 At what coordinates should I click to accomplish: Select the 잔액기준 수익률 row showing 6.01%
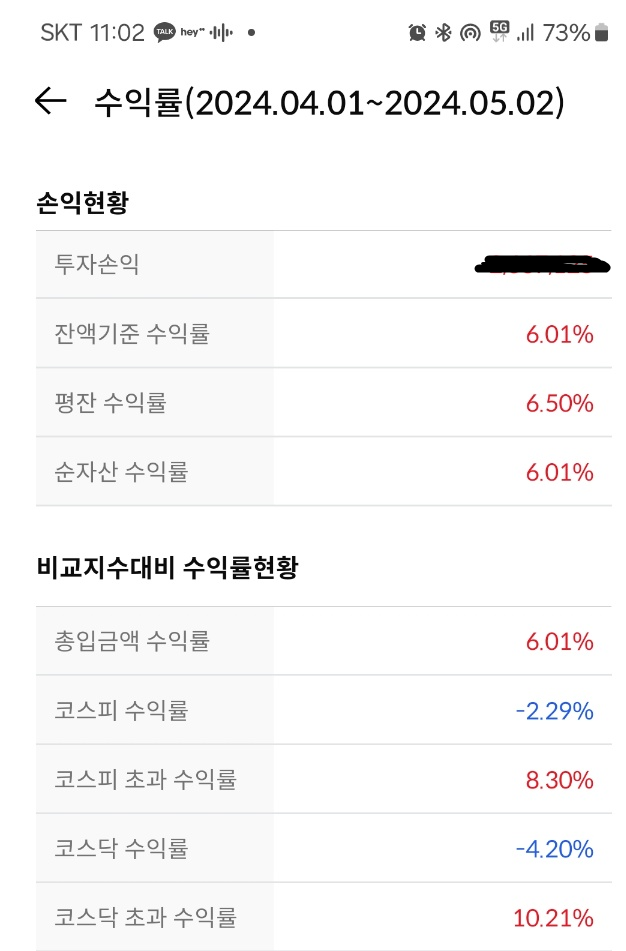tap(313, 332)
